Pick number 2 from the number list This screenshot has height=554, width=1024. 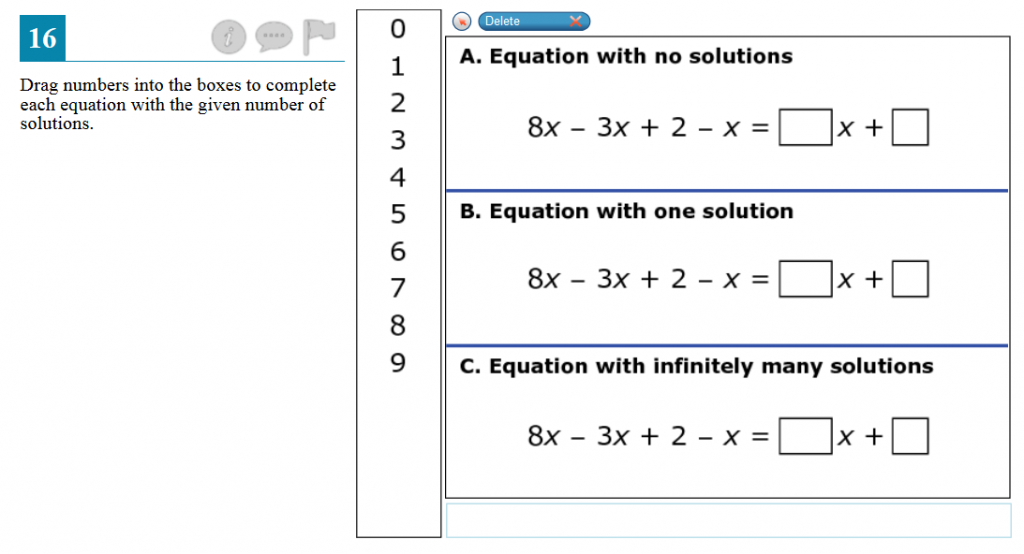point(398,103)
